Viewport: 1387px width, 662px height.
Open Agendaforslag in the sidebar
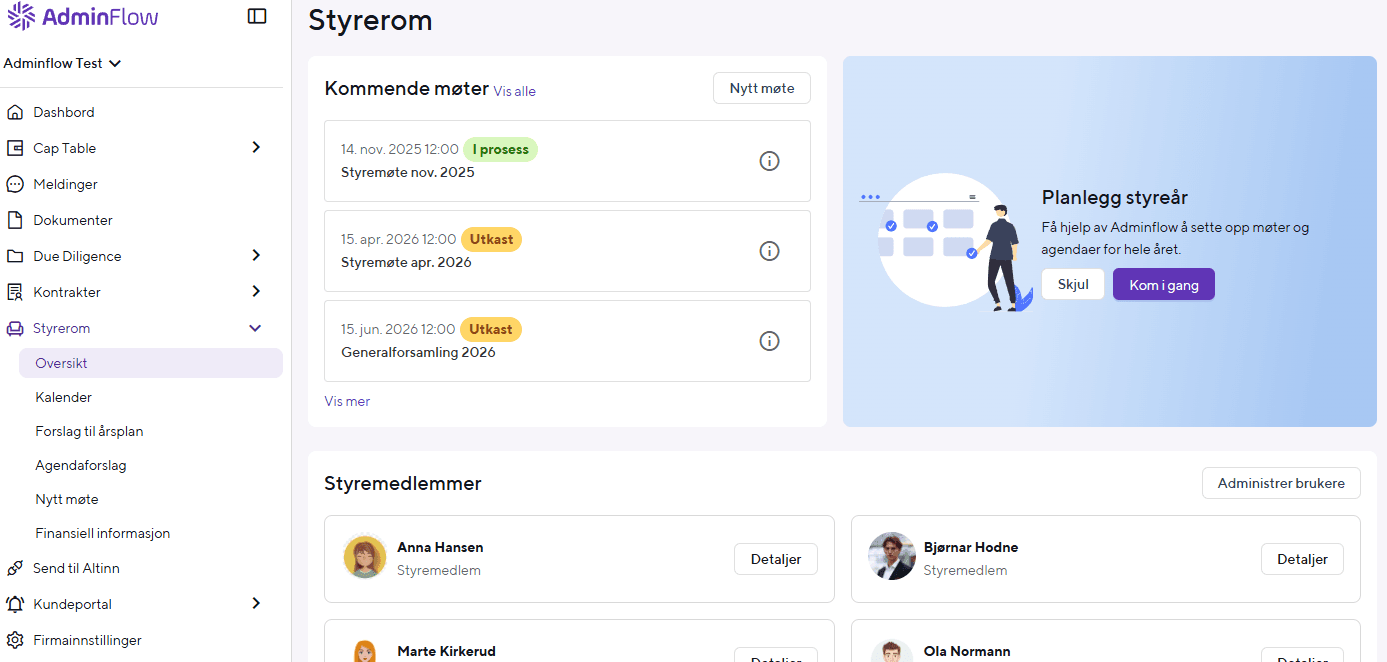(81, 465)
